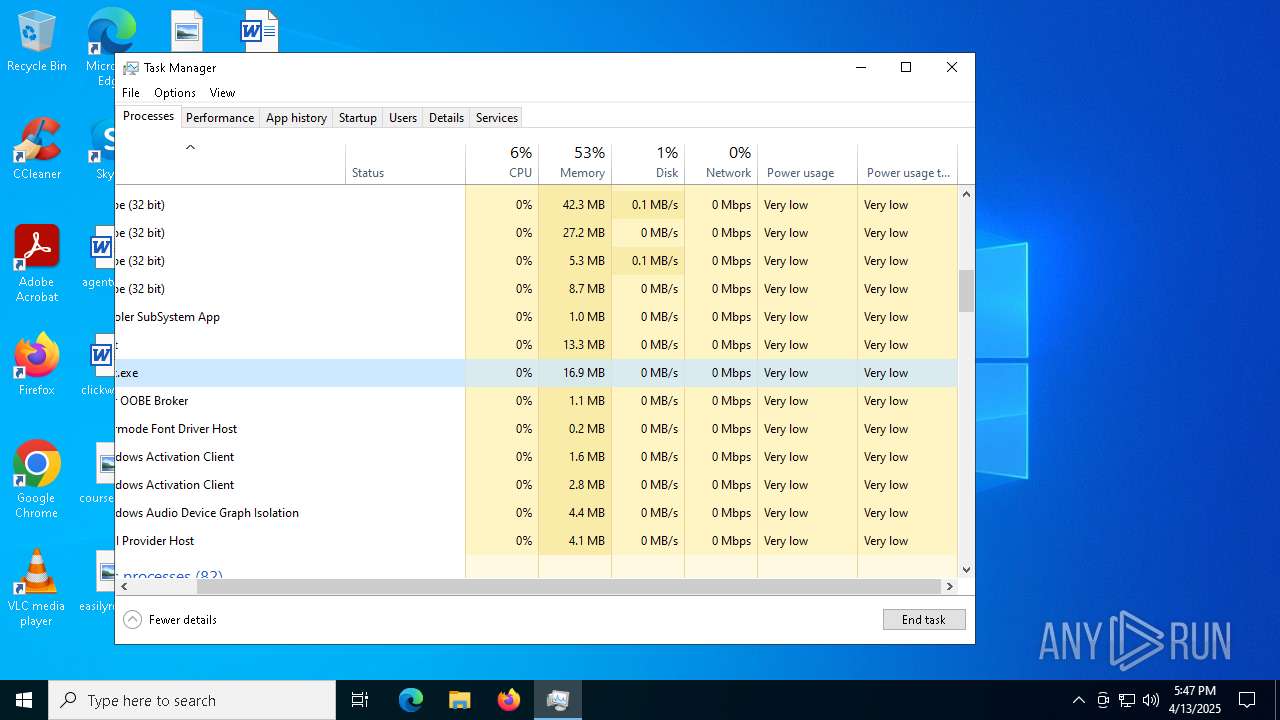Toggle name column sort arrow
This screenshot has width=1280, height=720.
(x=190, y=148)
